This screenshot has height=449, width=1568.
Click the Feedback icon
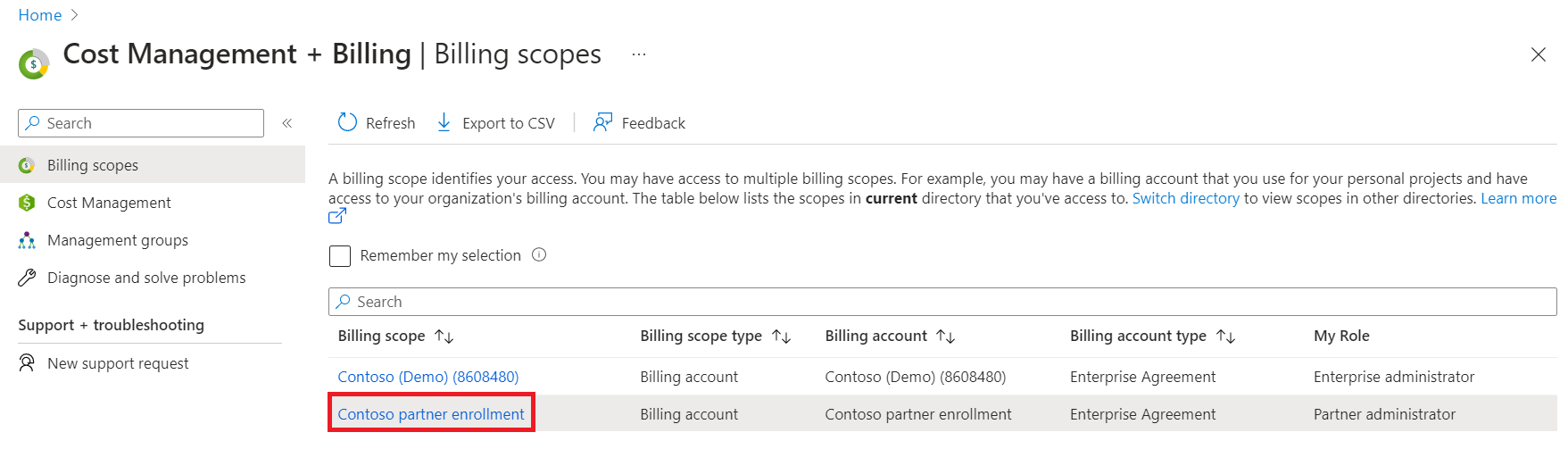point(603,122)
